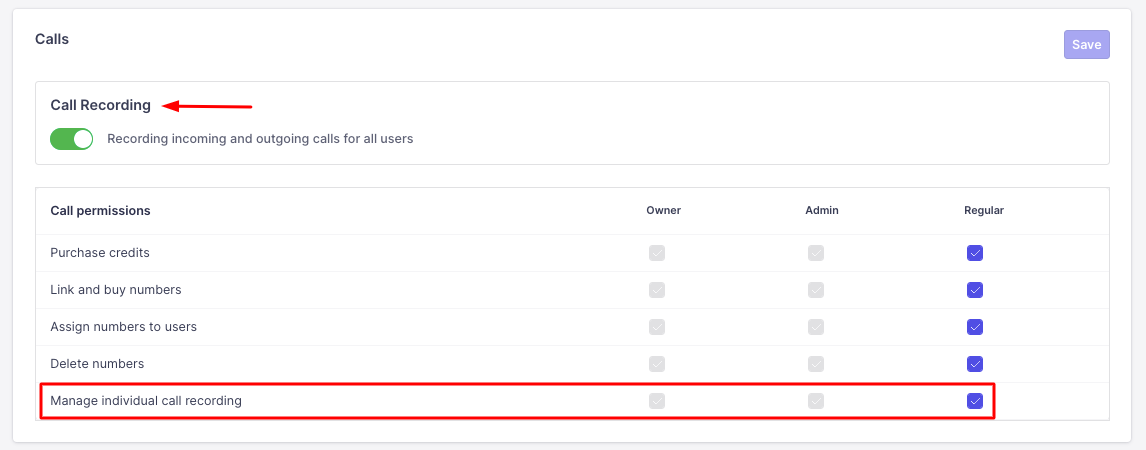Click the Regular column header

(983, 211)
